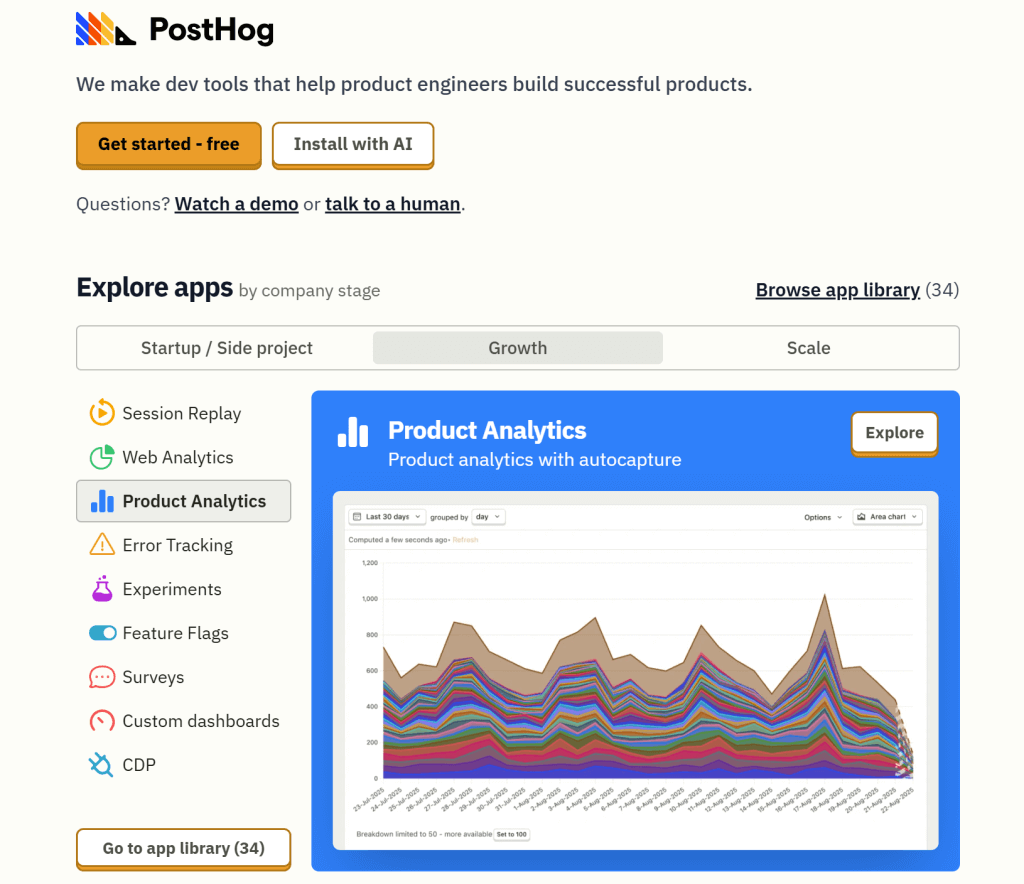Select the Session Replay play icon

(102, 413)
